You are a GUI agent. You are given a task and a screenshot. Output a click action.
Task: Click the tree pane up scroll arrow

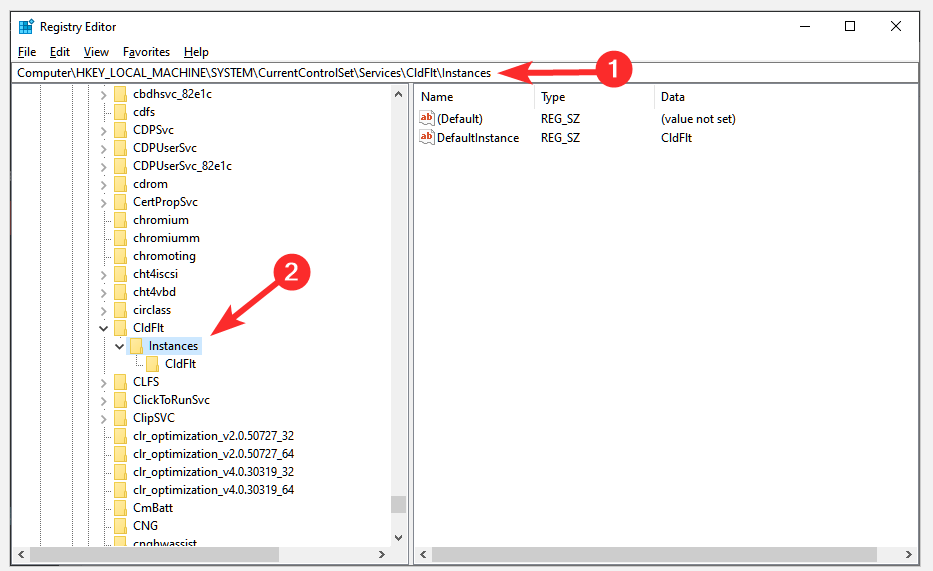[399, 94]
